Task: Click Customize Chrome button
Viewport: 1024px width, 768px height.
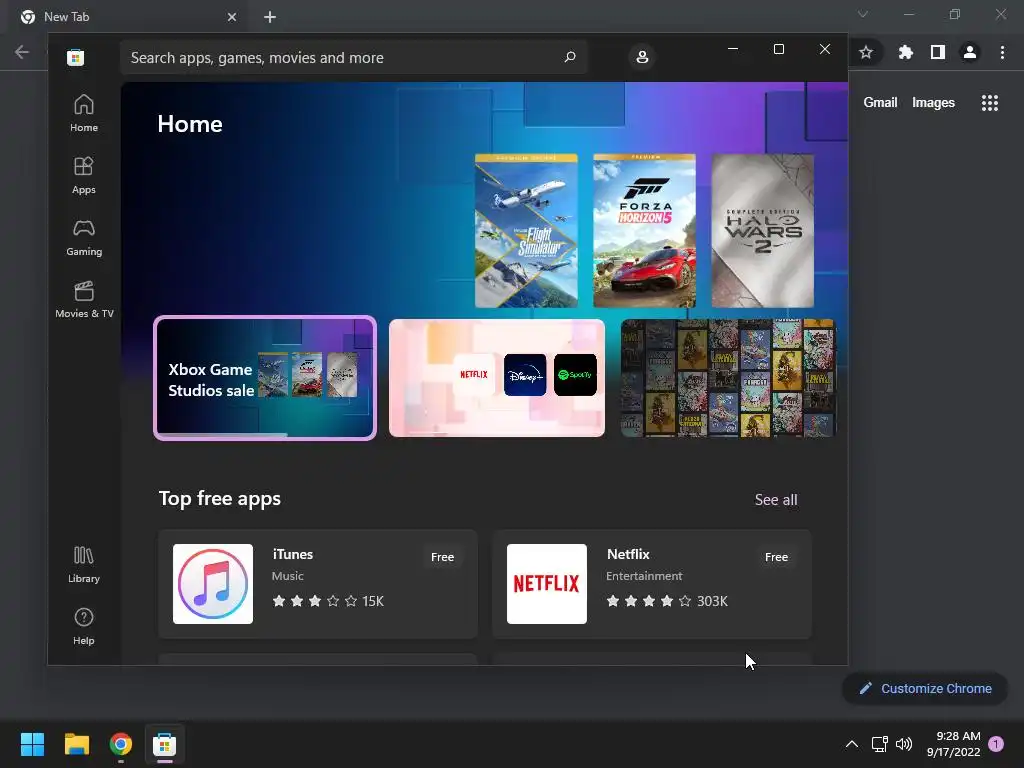Action: (x=925, y=688)
